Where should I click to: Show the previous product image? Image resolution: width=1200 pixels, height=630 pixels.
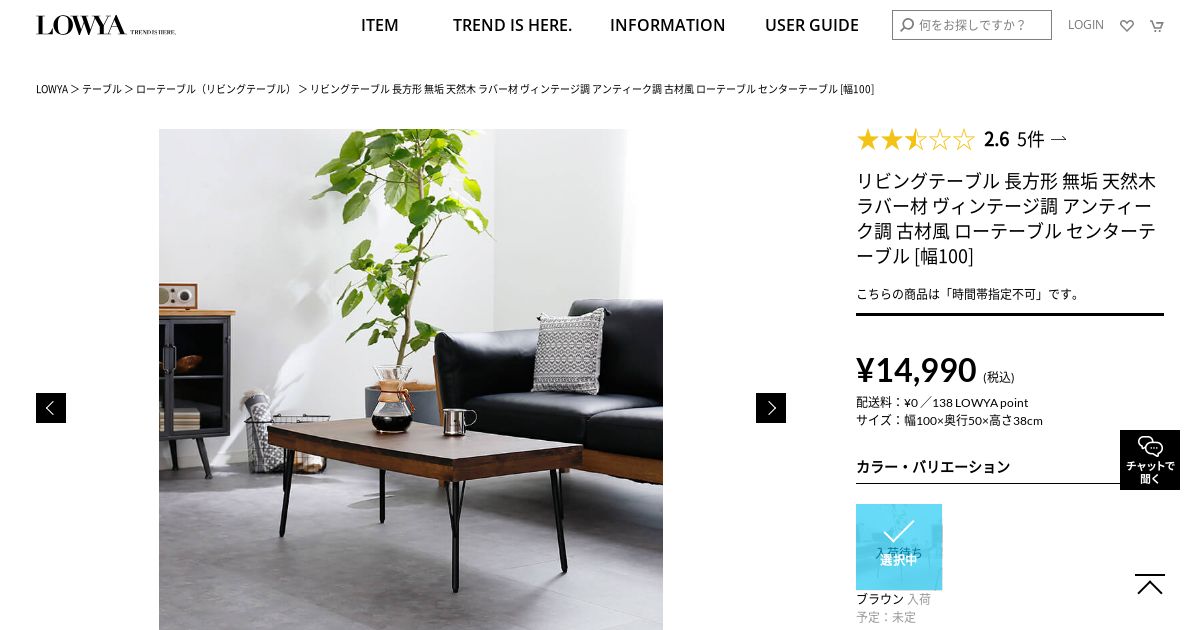click(51, 408)
